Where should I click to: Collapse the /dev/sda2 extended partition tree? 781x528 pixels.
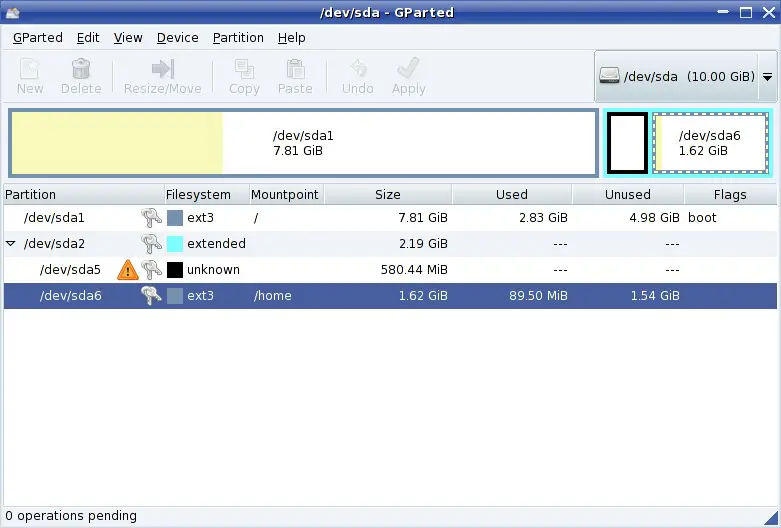point(10,244)
